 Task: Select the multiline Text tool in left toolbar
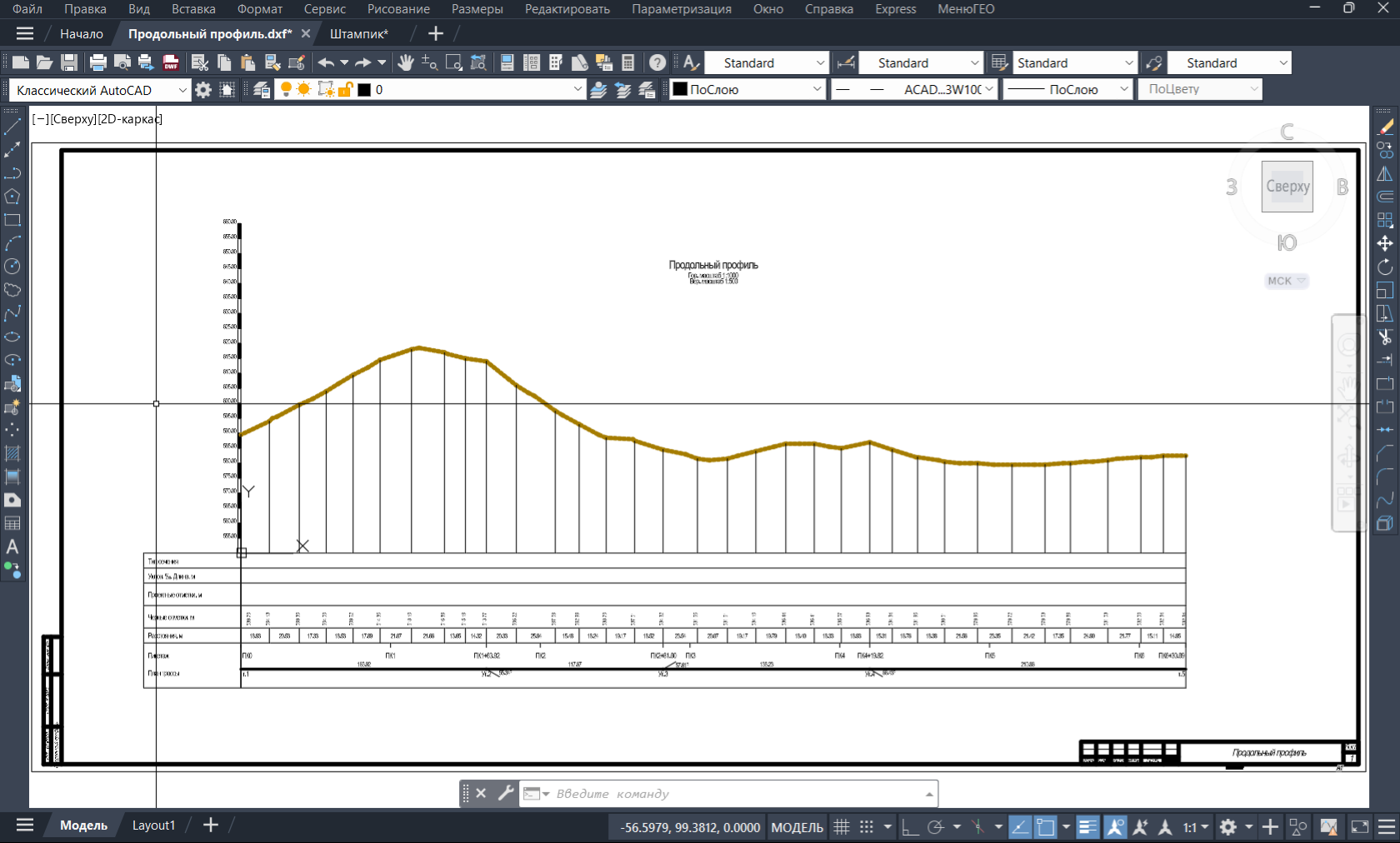[12, 547]
